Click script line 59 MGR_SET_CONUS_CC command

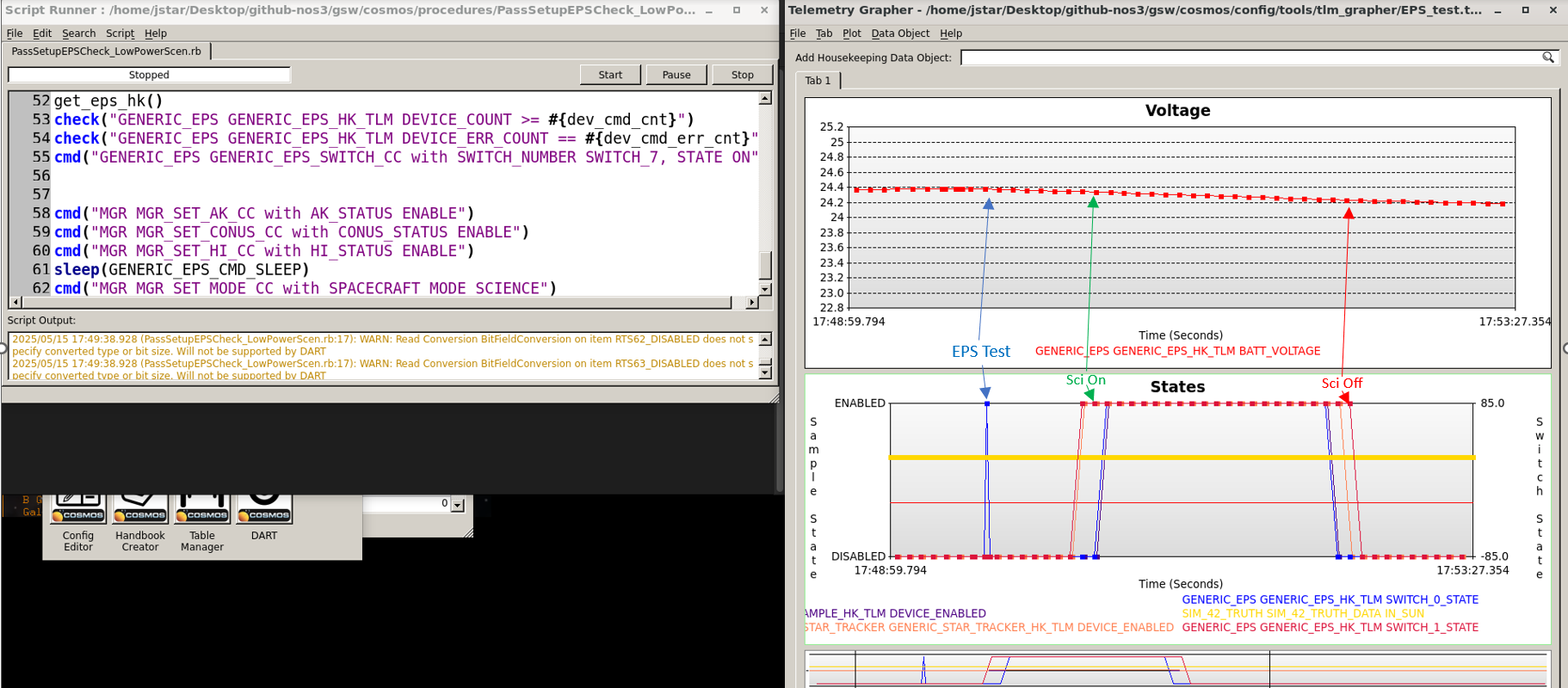tap(292, 232)
